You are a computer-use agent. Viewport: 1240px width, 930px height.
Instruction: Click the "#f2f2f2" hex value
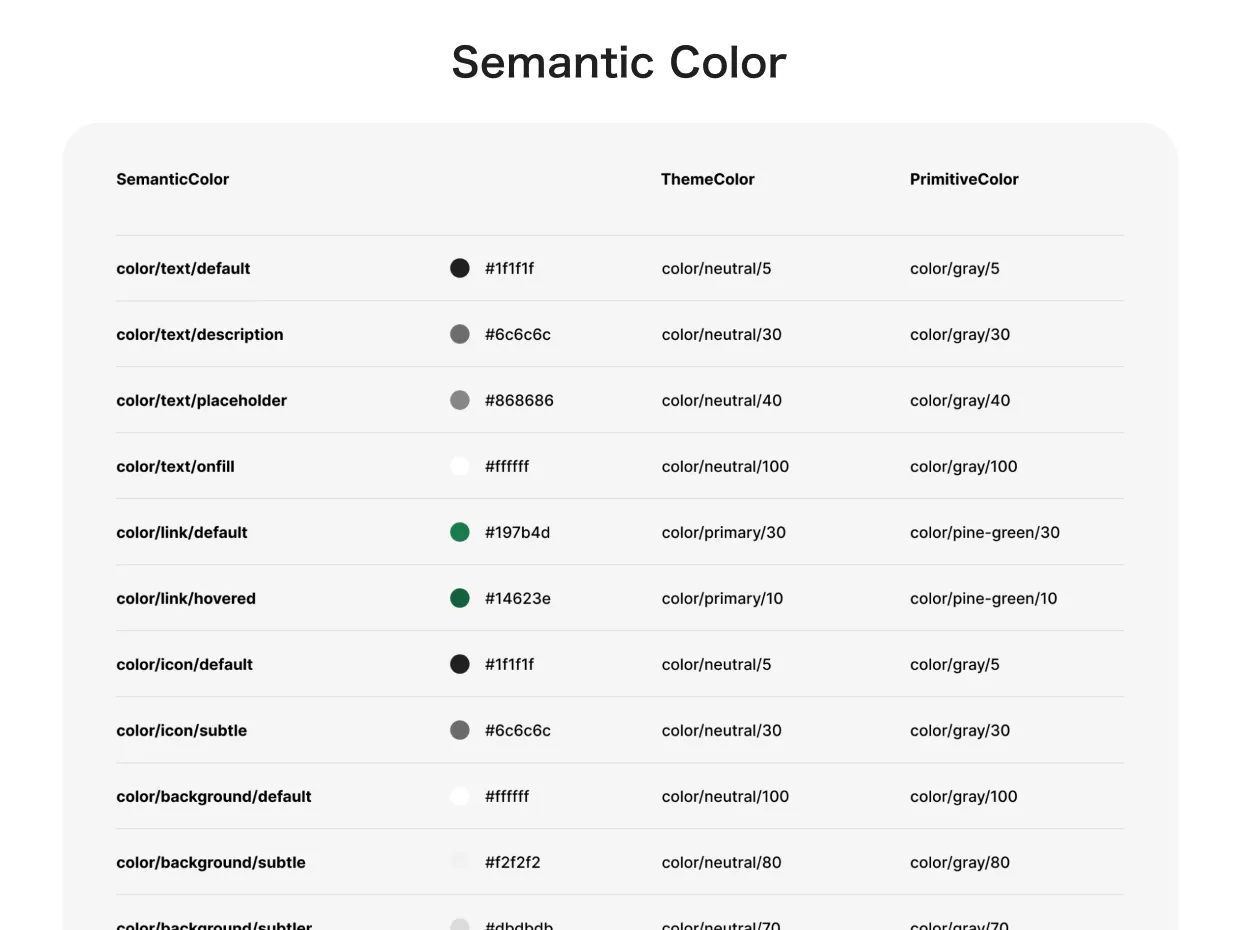click(513, 862)
